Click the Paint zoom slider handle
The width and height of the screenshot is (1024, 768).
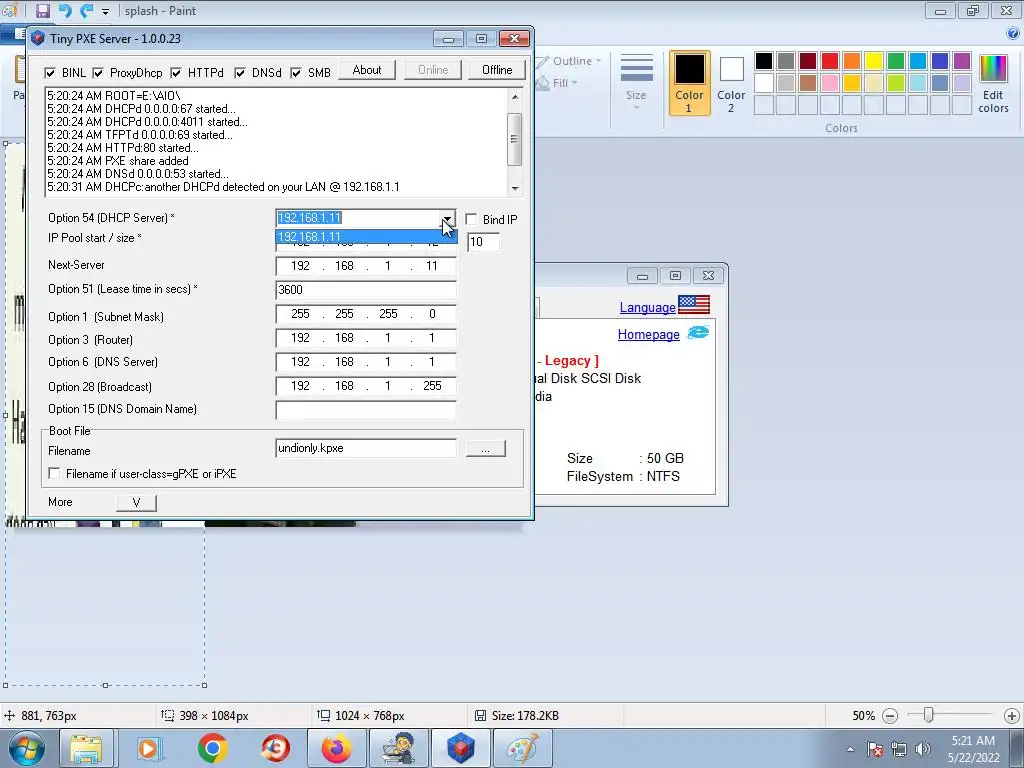click(928, 716)
